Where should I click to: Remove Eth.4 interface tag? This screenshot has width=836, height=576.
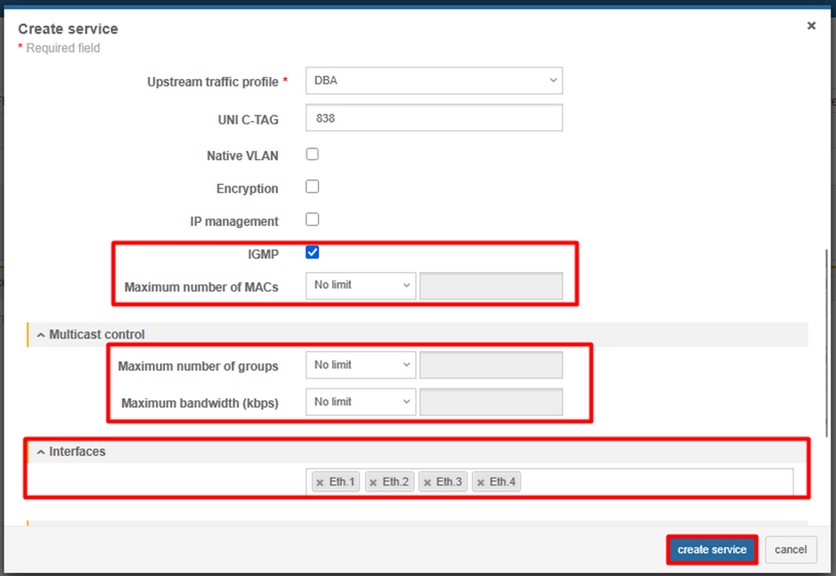[480, 483]
